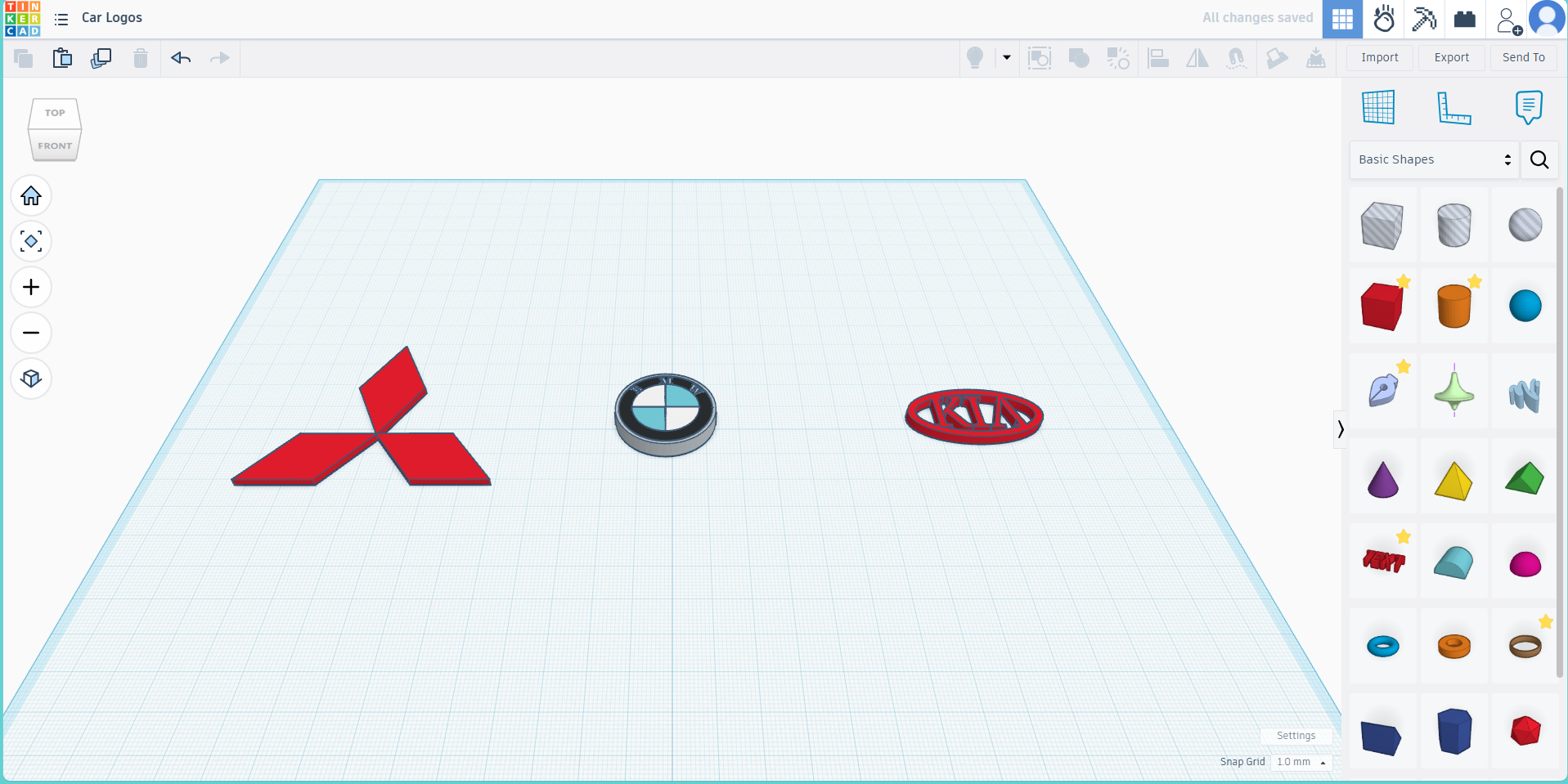Select the green Roof shape
1568x784 pixels.
click(x=1525, y=479)
